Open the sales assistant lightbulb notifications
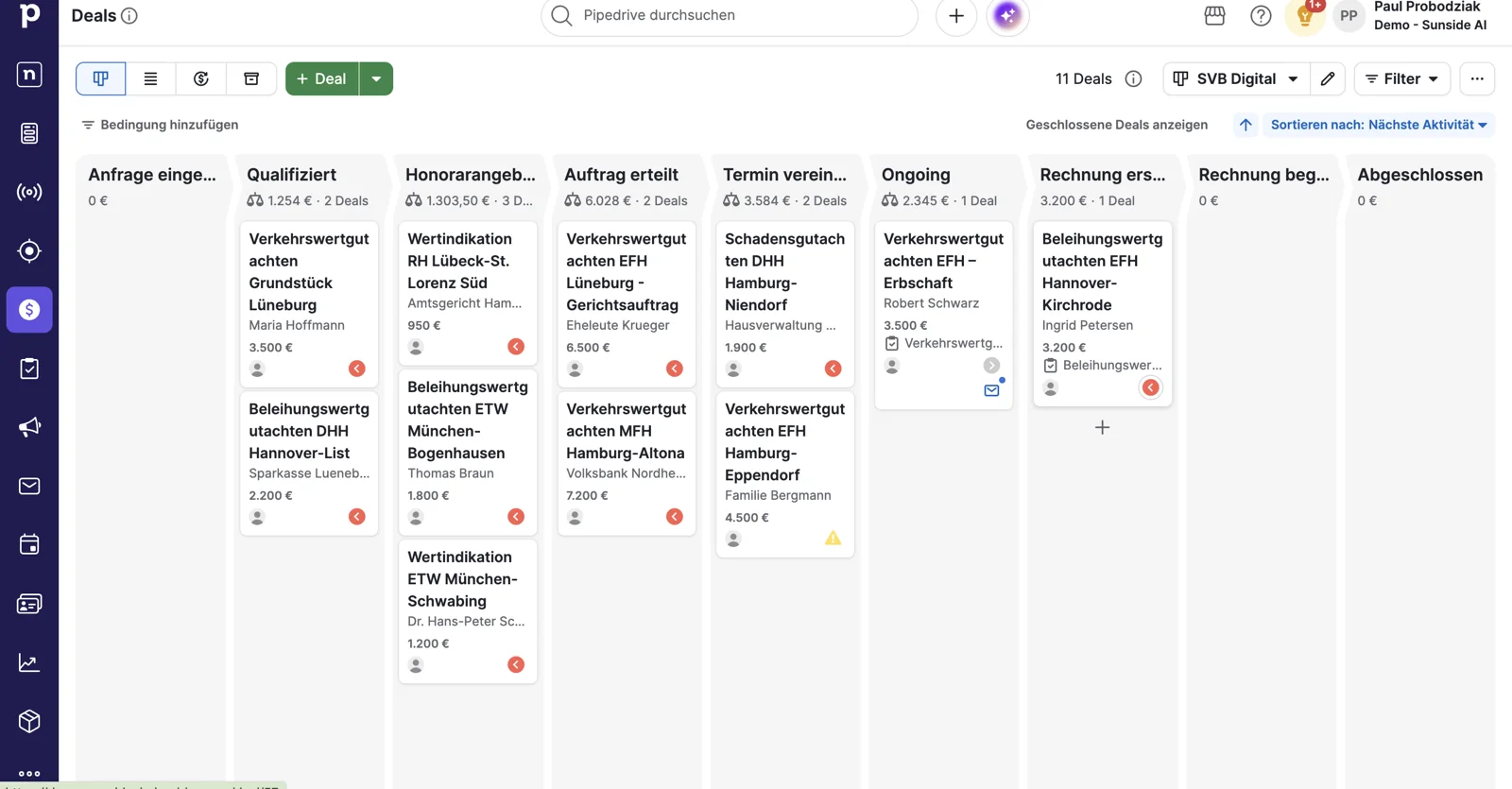 [1305, 16]
